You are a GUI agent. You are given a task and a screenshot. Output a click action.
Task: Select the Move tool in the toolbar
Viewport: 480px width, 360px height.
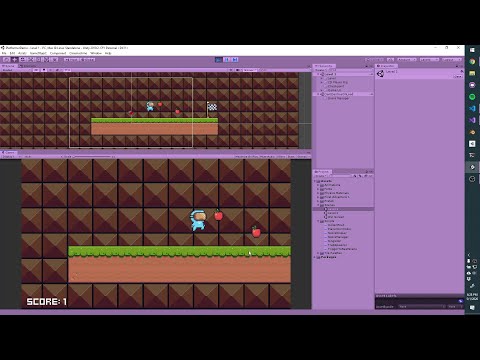pos(15,60)
